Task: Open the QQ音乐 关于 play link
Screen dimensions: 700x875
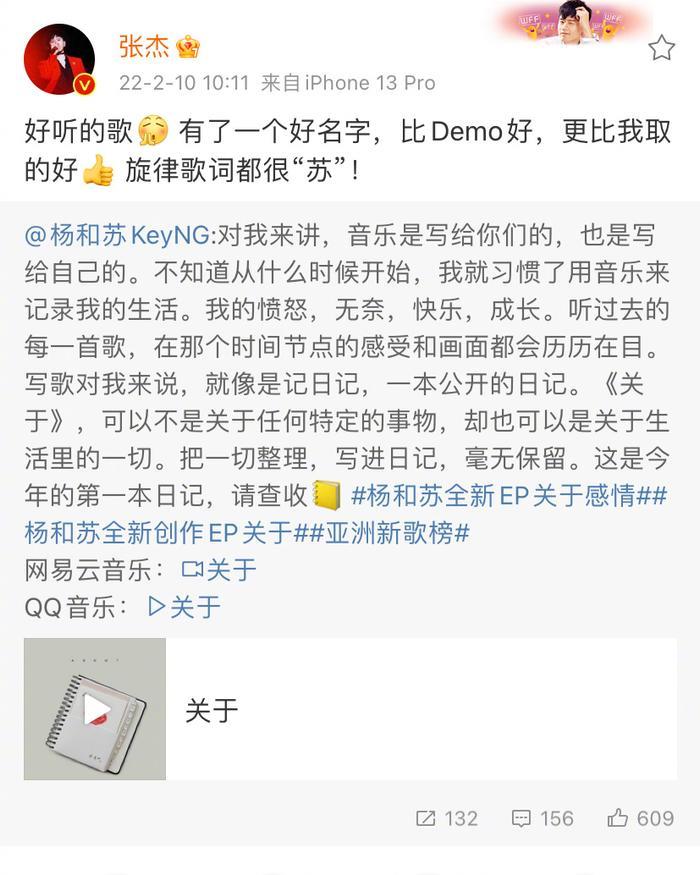Action: point(184,607)
